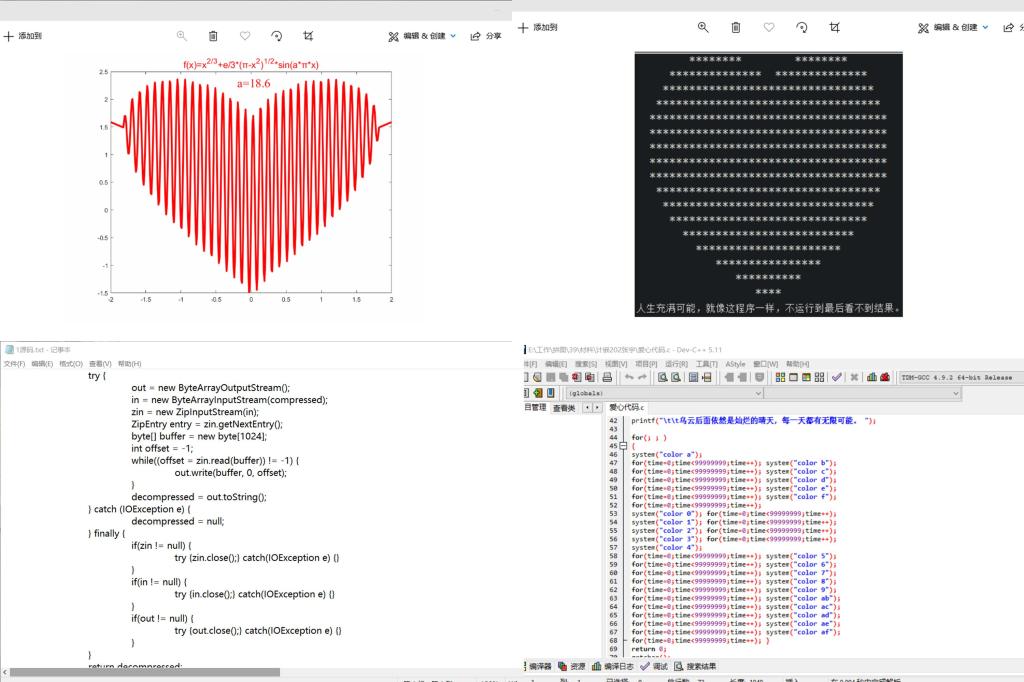Screen dimensions: 1024x682
Task: Switch to the 编译日志 tab
Action: (x=614, y=666)
